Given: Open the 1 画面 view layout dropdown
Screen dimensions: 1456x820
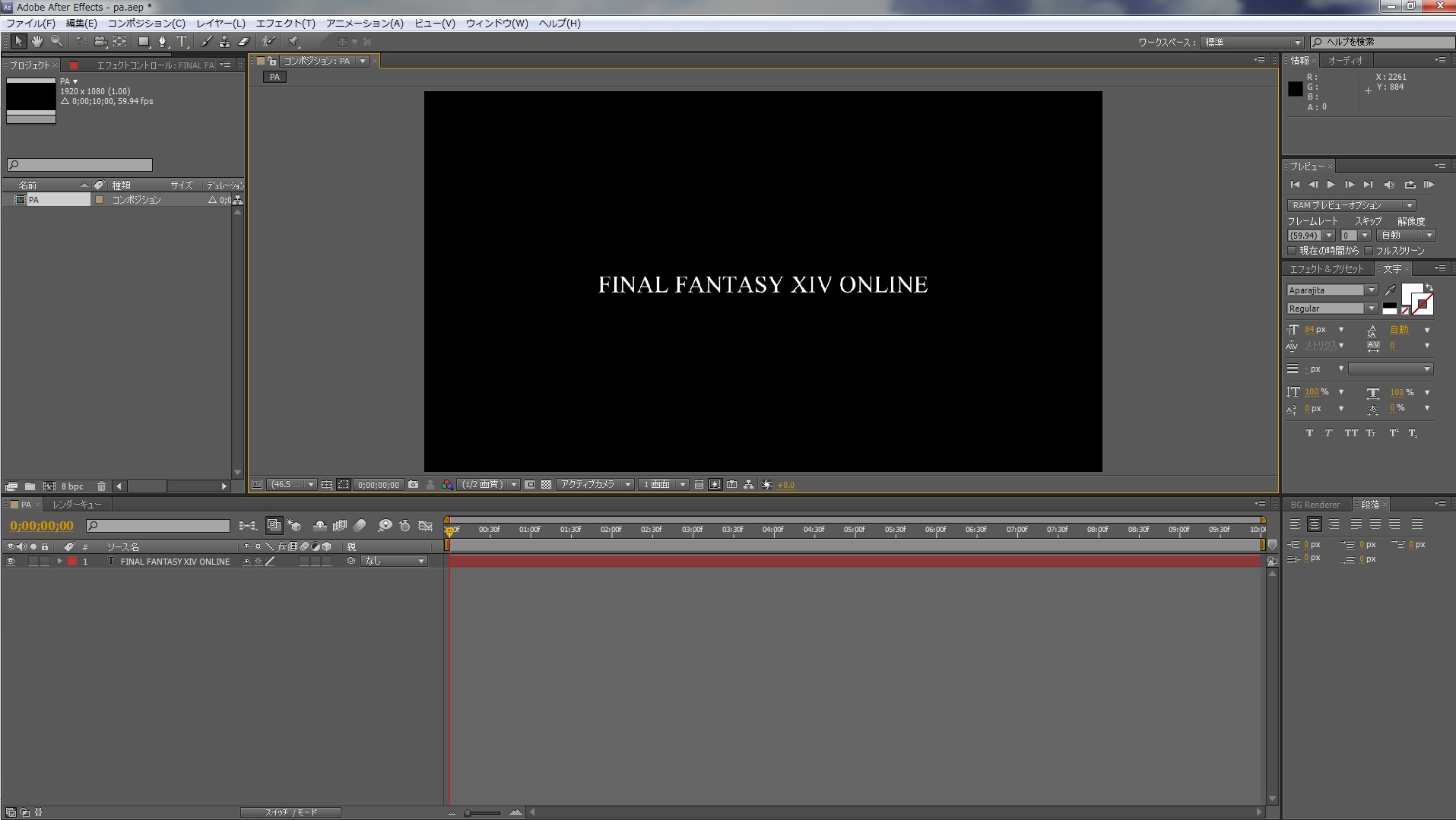Looking at the screenshot, I should (665, 485).
